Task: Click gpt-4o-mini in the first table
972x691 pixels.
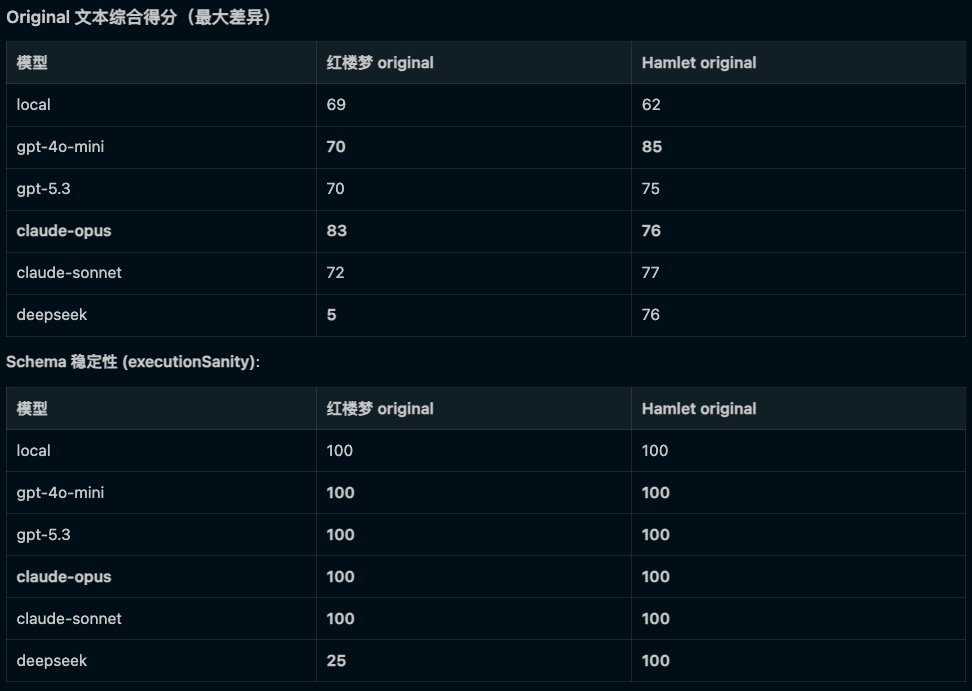Action: pyautogui.click(x=60, y=147)
